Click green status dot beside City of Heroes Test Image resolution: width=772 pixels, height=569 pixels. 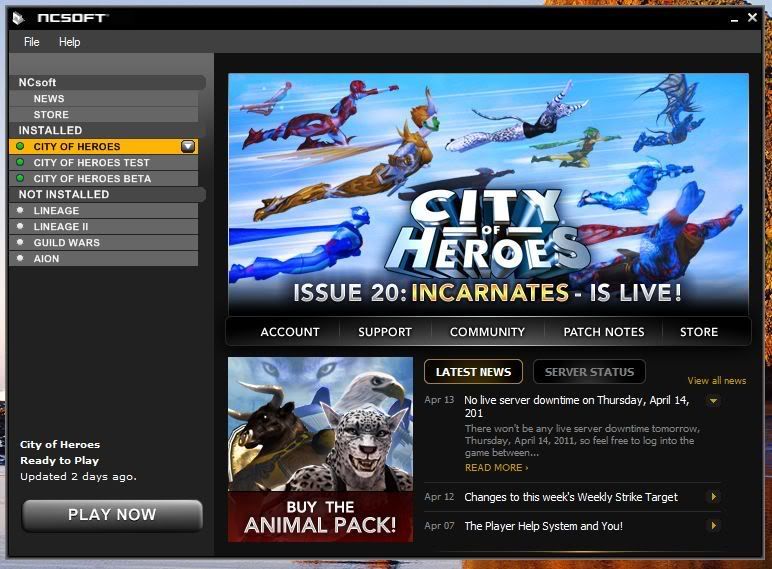[20, 162]
